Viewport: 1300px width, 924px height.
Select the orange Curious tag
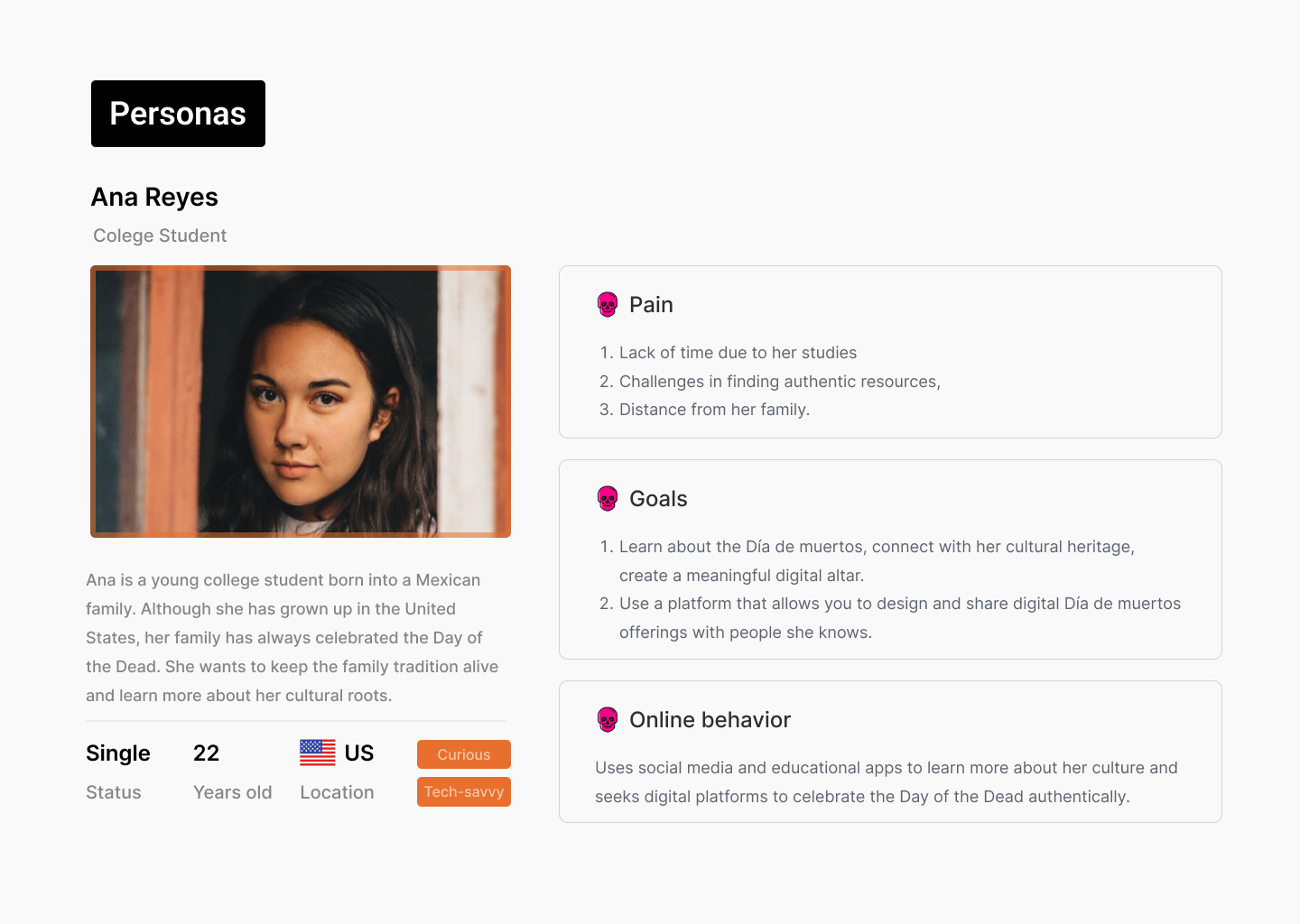tap(464, 754)
